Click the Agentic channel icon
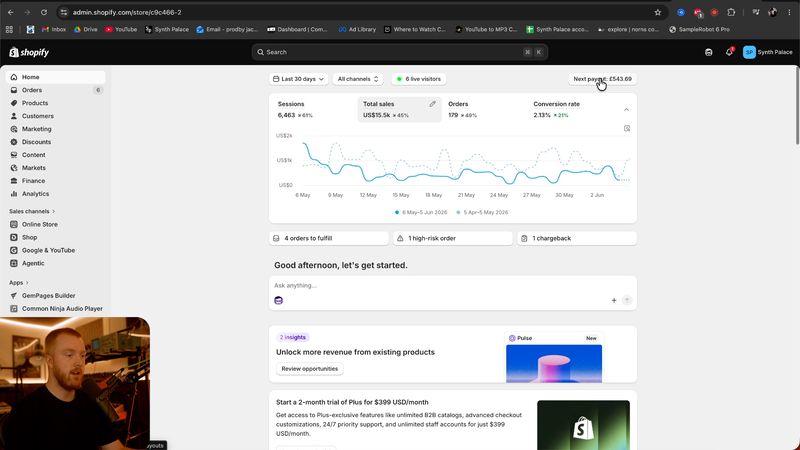This screenshot has height=450, width=800. coord(14,263)
